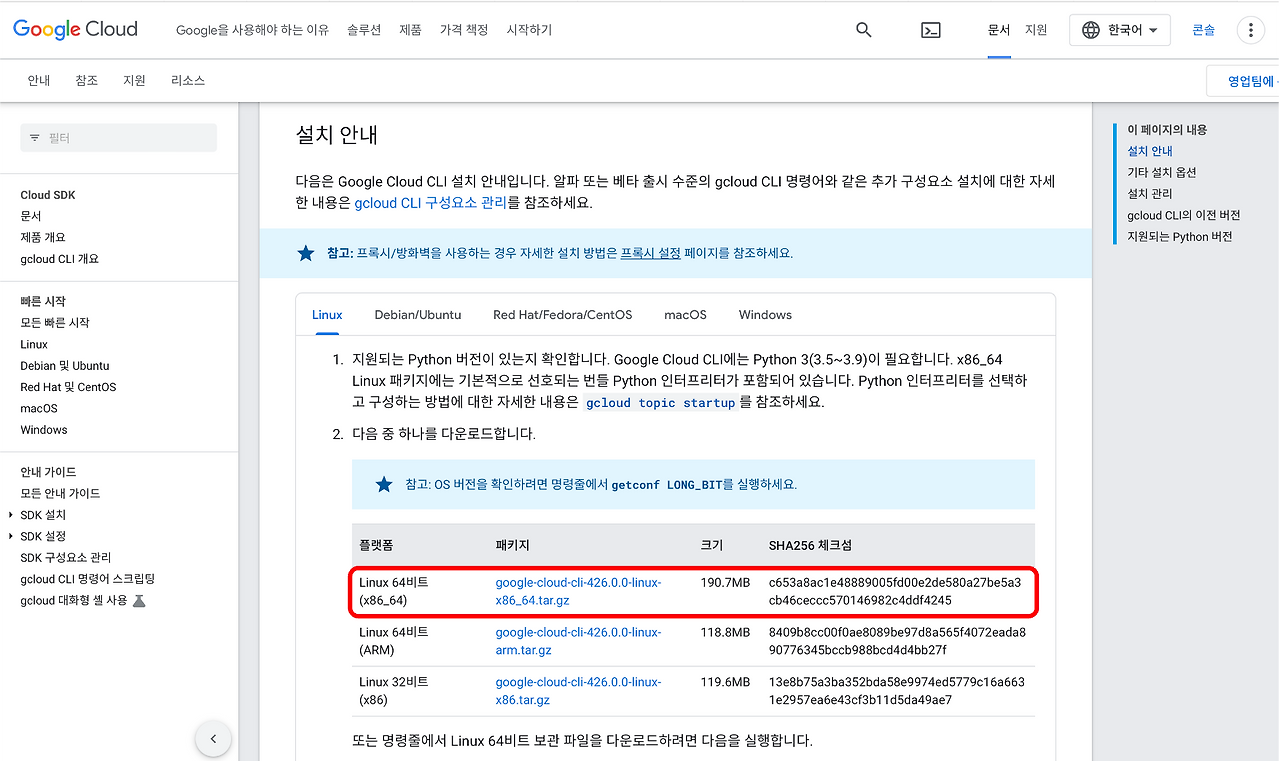Click the Google Cloud logo
Viewport: 1280px width, 761px height.
click(x=74, y=29)
